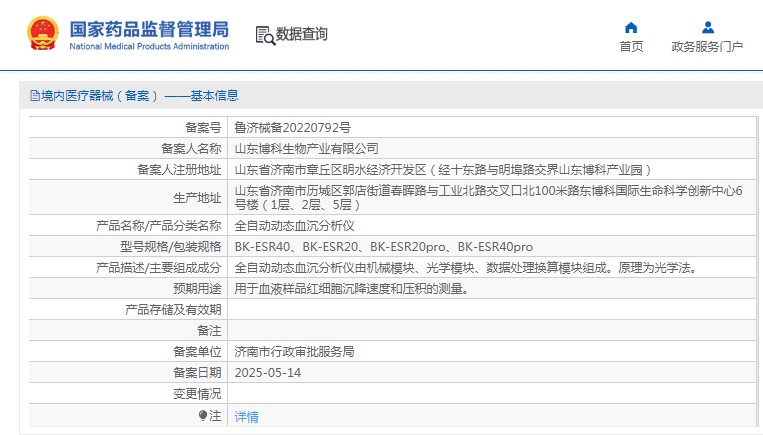Click the 数据查询 label
Viewport: 763px width, 435px height.
302,34
